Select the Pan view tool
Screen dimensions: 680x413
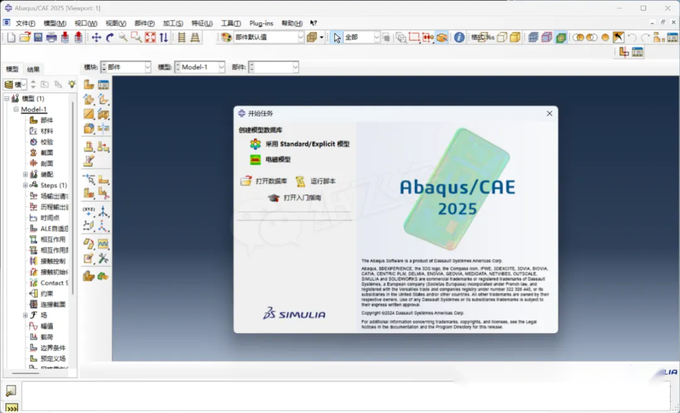pos(96,37)
